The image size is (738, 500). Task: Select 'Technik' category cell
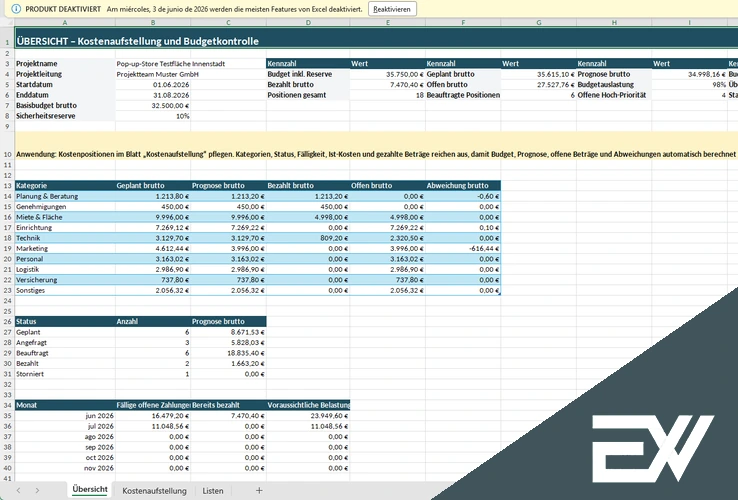[65, 238]
